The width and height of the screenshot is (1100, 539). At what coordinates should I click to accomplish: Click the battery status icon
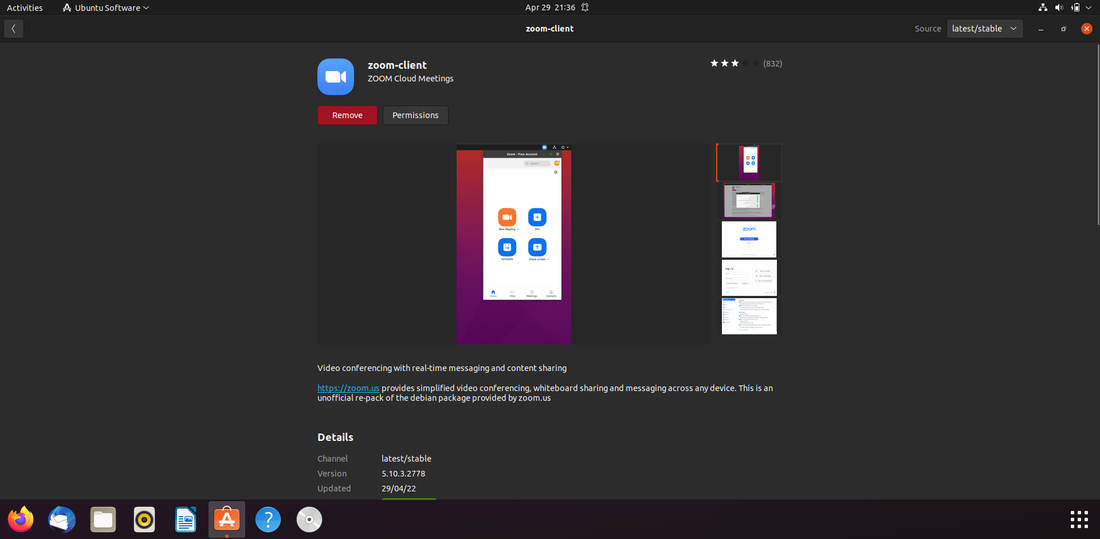tap(1075, 8)
